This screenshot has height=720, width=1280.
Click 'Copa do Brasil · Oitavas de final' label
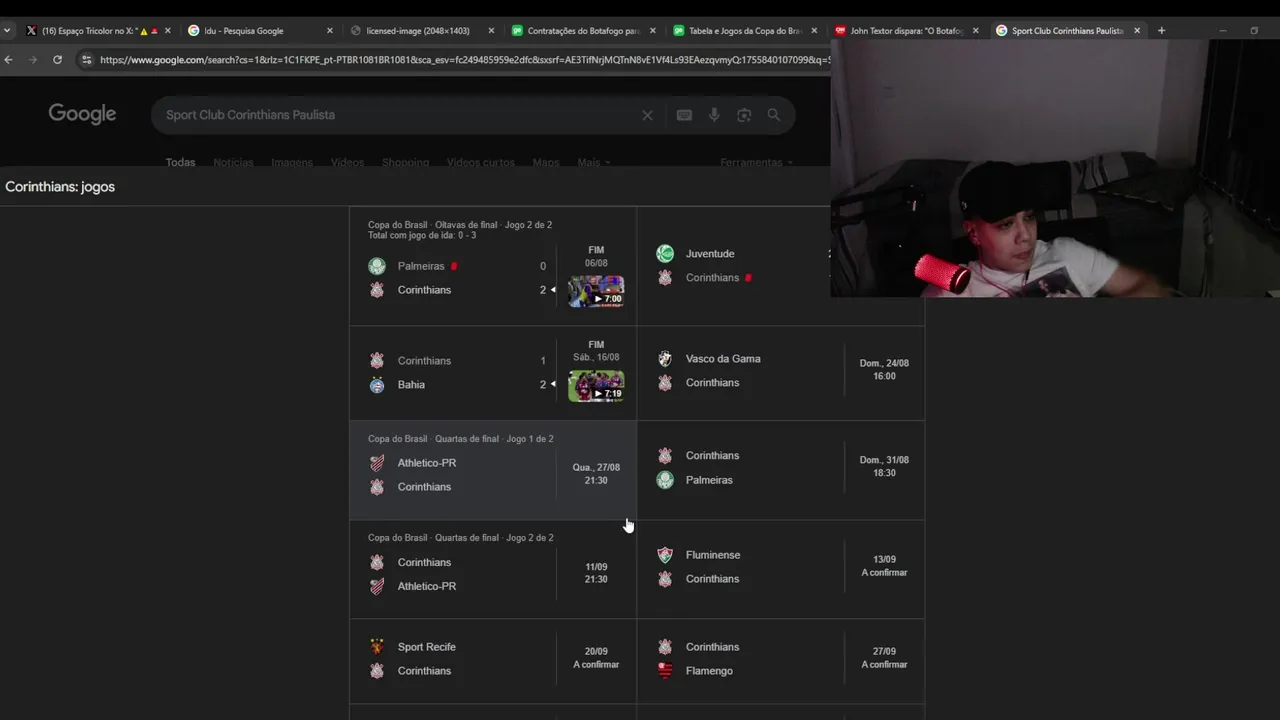point(433,225)
